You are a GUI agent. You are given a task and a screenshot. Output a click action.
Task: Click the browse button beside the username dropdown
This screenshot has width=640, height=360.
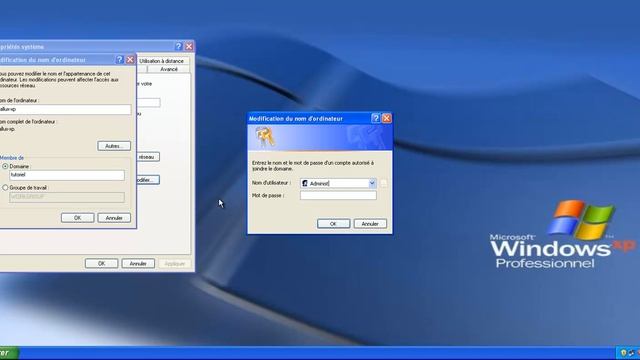pyautogui.click(x=383, y=183)
